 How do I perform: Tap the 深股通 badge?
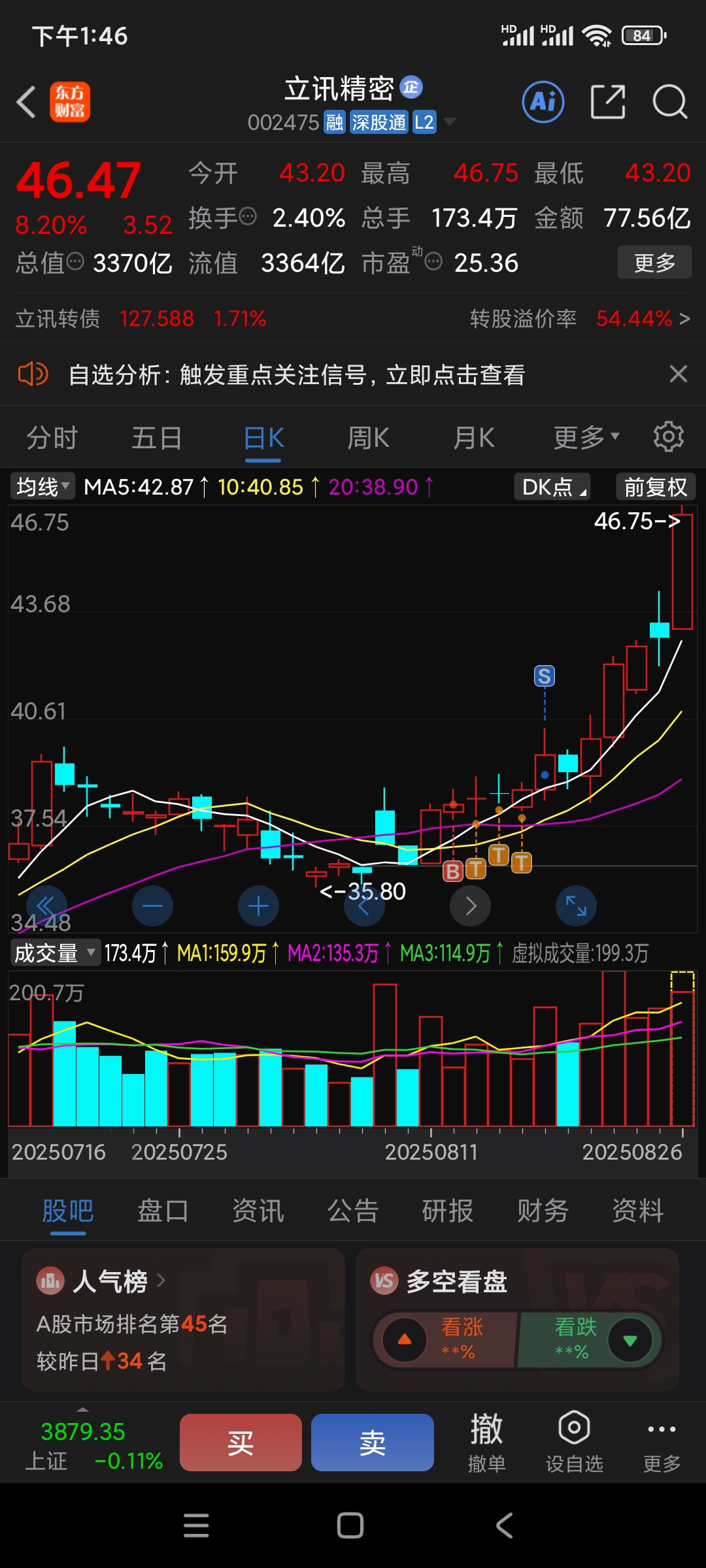click(x=378, y=122)
